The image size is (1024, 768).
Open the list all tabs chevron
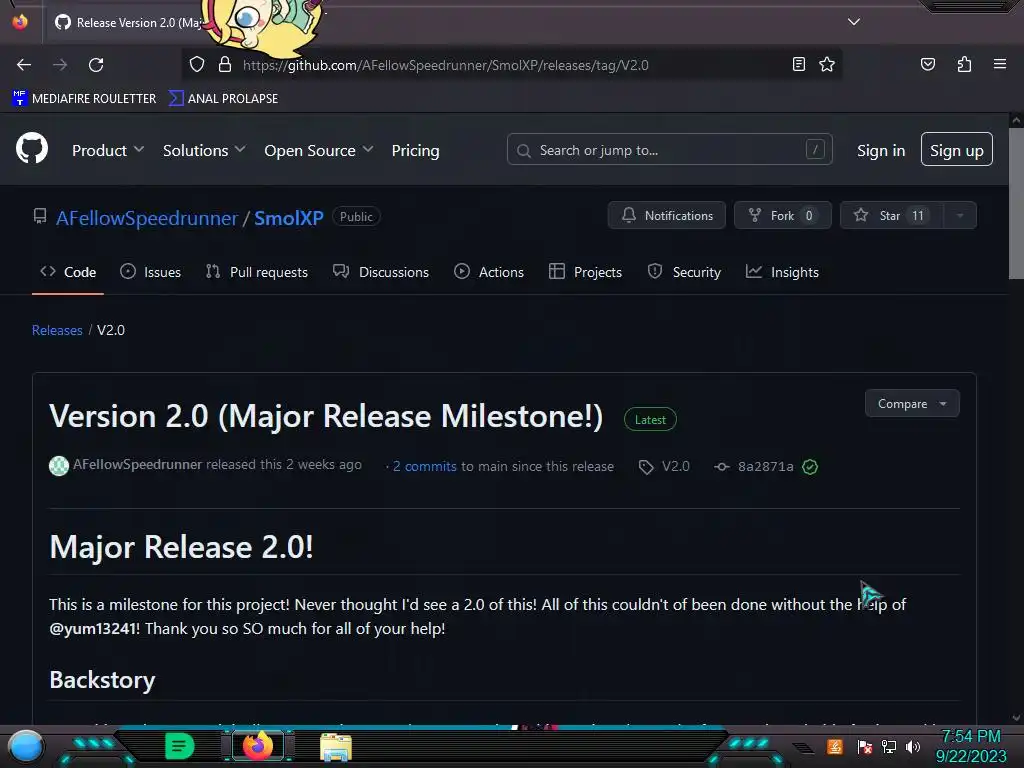click(854, 22)
